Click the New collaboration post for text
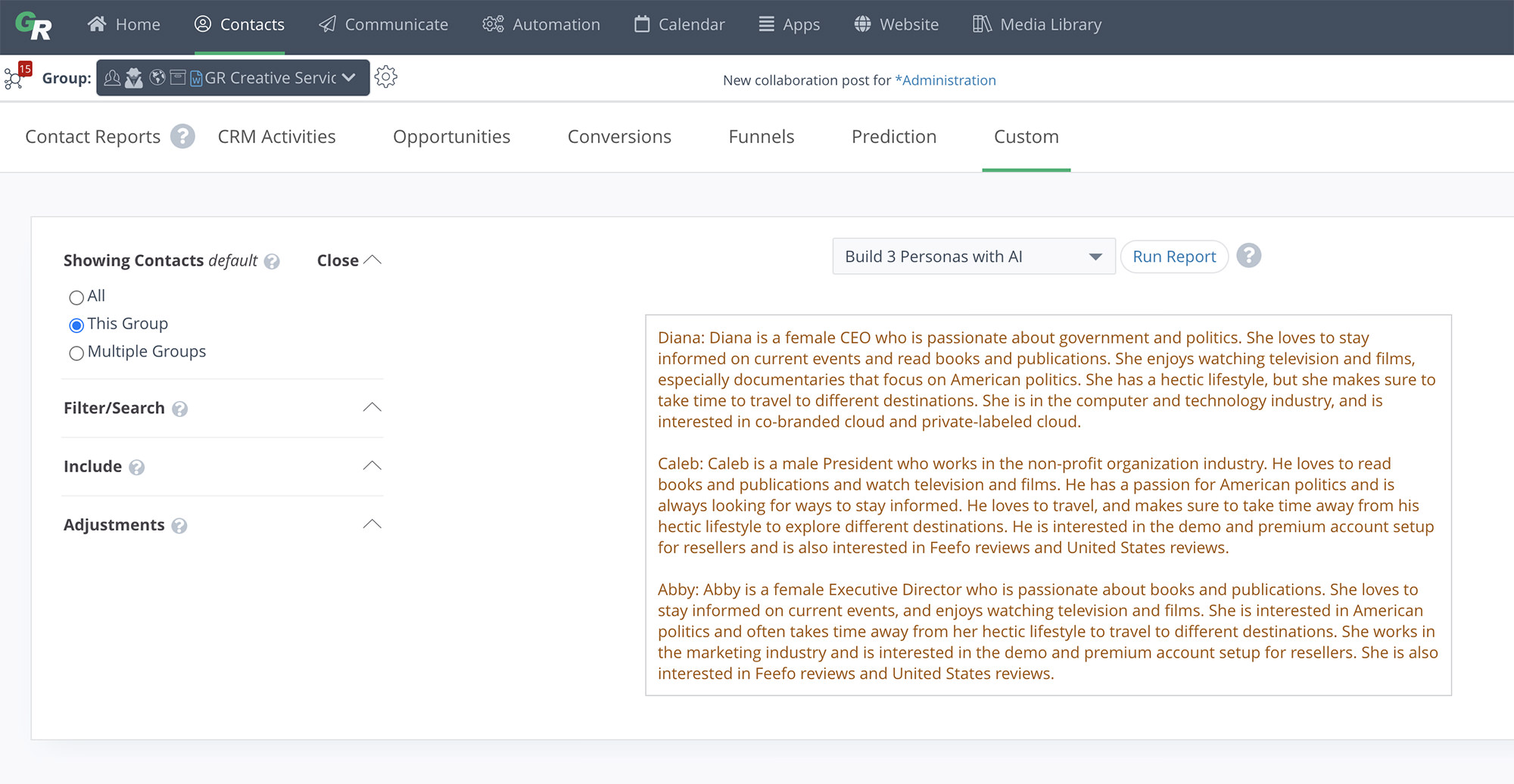1514x784 pixels. pos(807,80)
